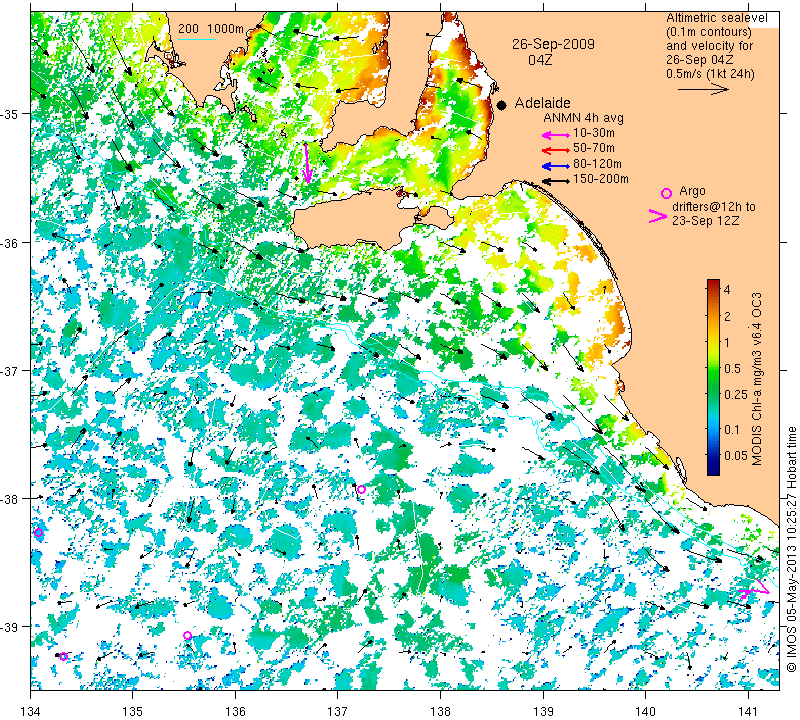Click Kangaroo Island on the map
800x720 pixels.
(357, 222)
